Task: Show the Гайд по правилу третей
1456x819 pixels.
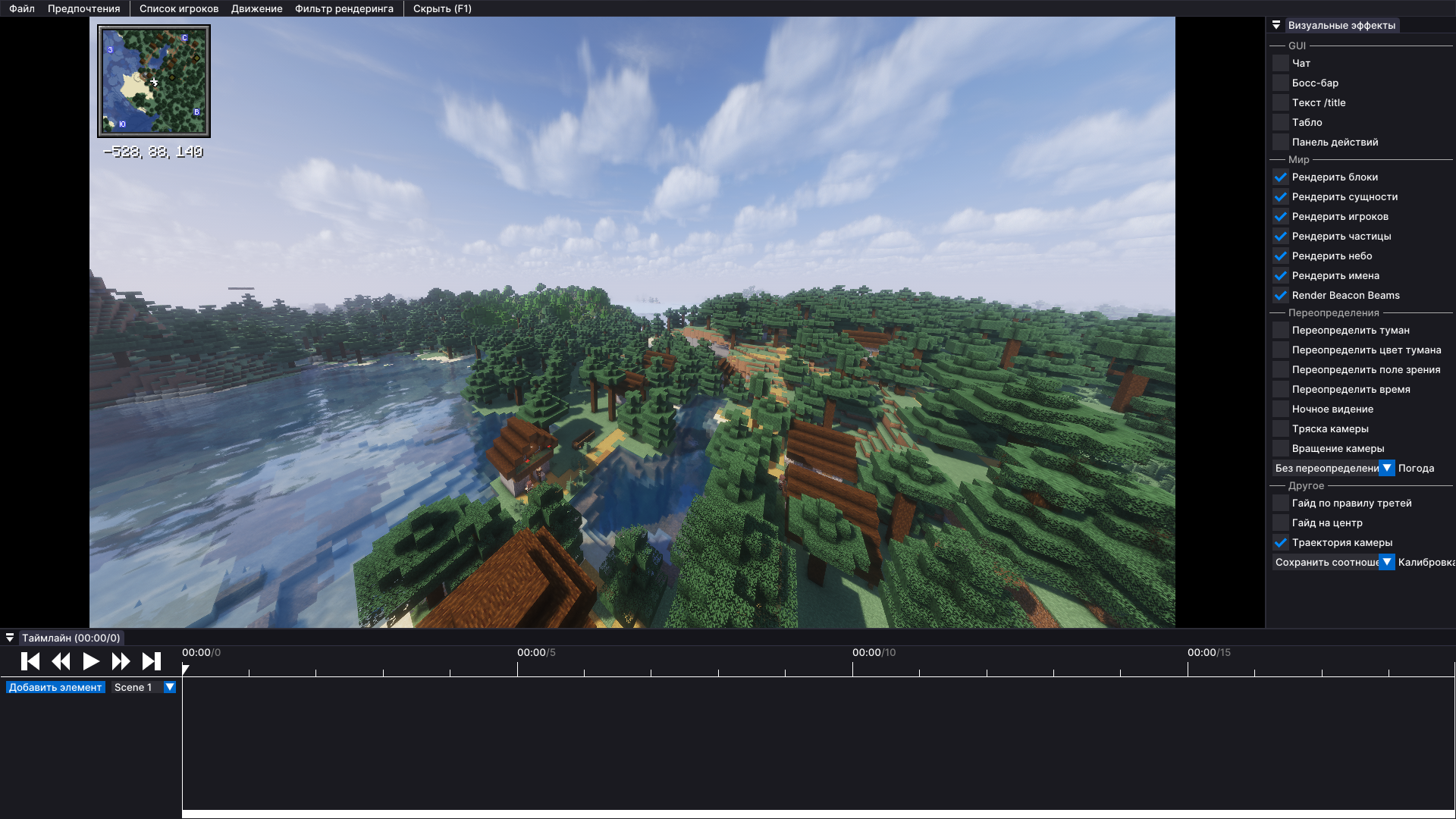Action: click(1281, 503)
